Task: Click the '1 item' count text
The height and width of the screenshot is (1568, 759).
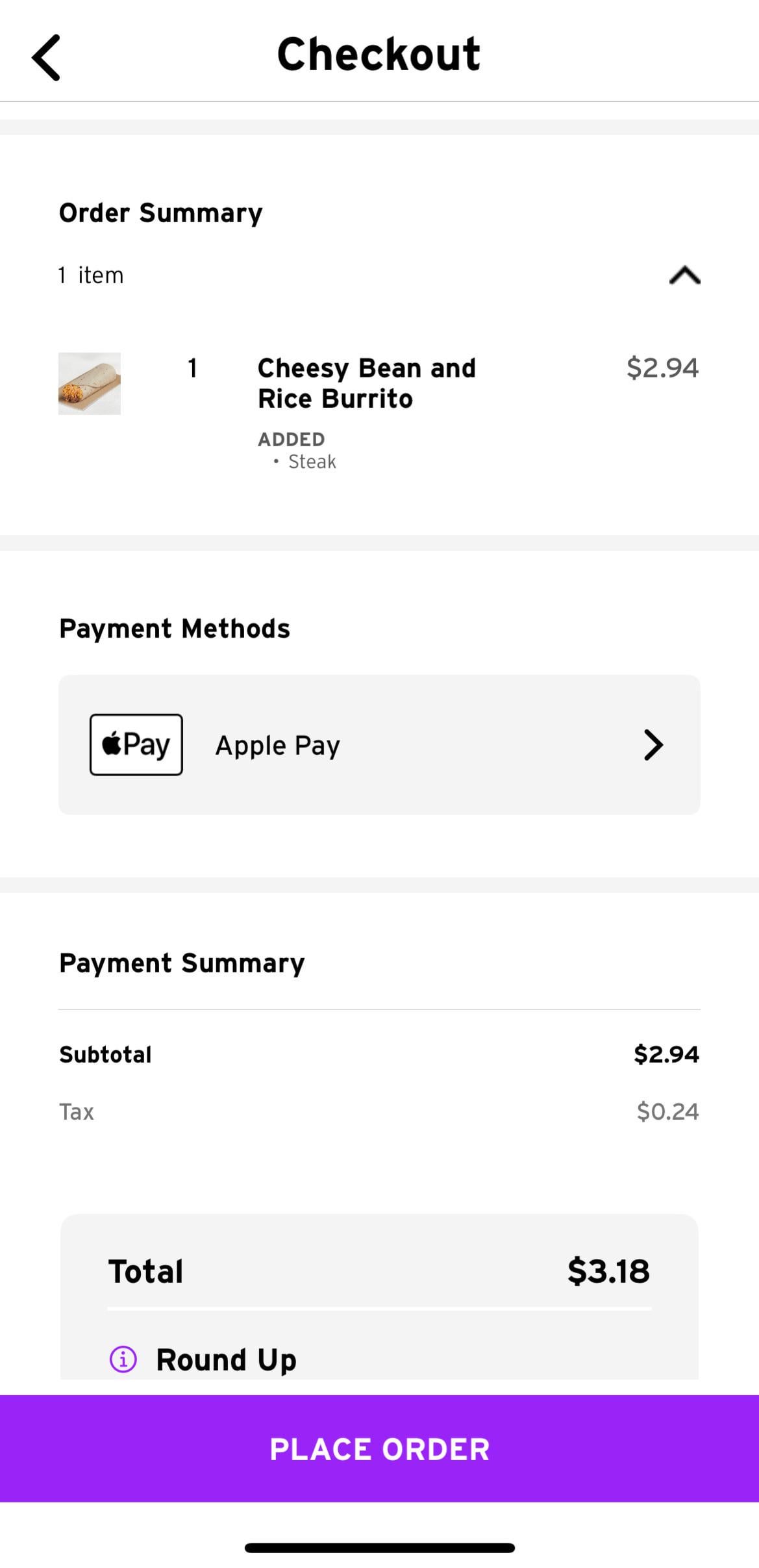Action: 91,275
